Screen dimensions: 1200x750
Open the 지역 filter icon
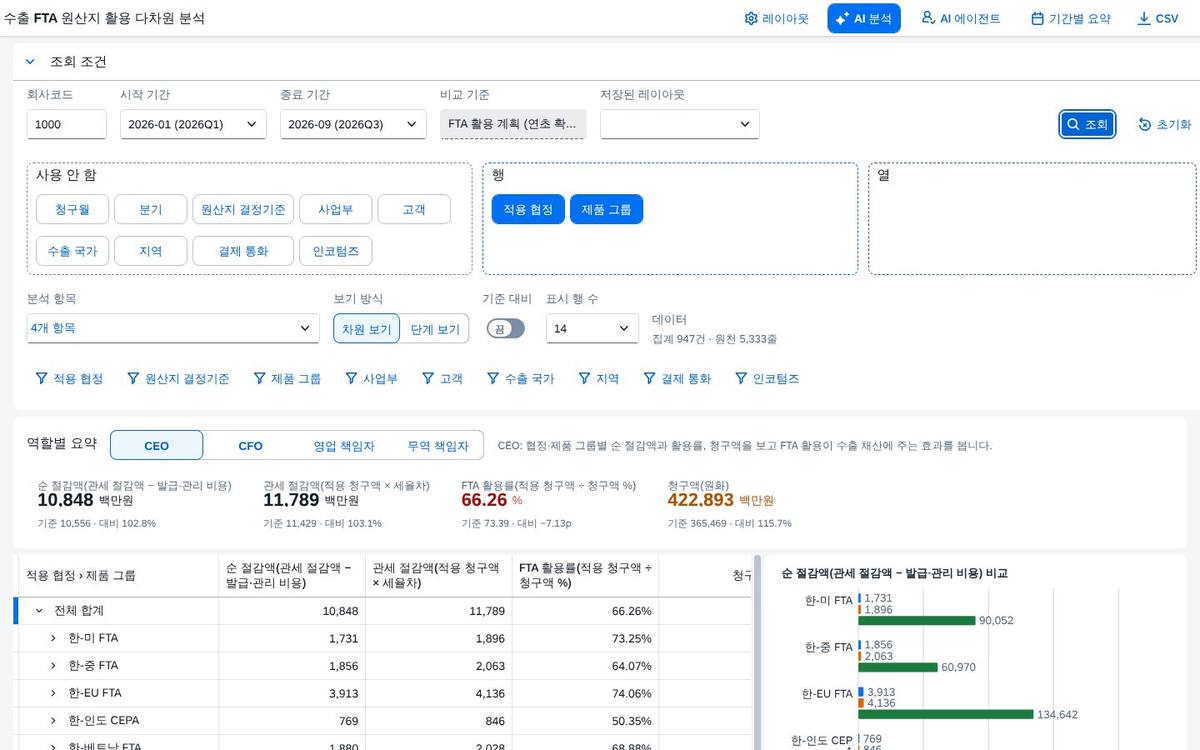tap(585, 379)
